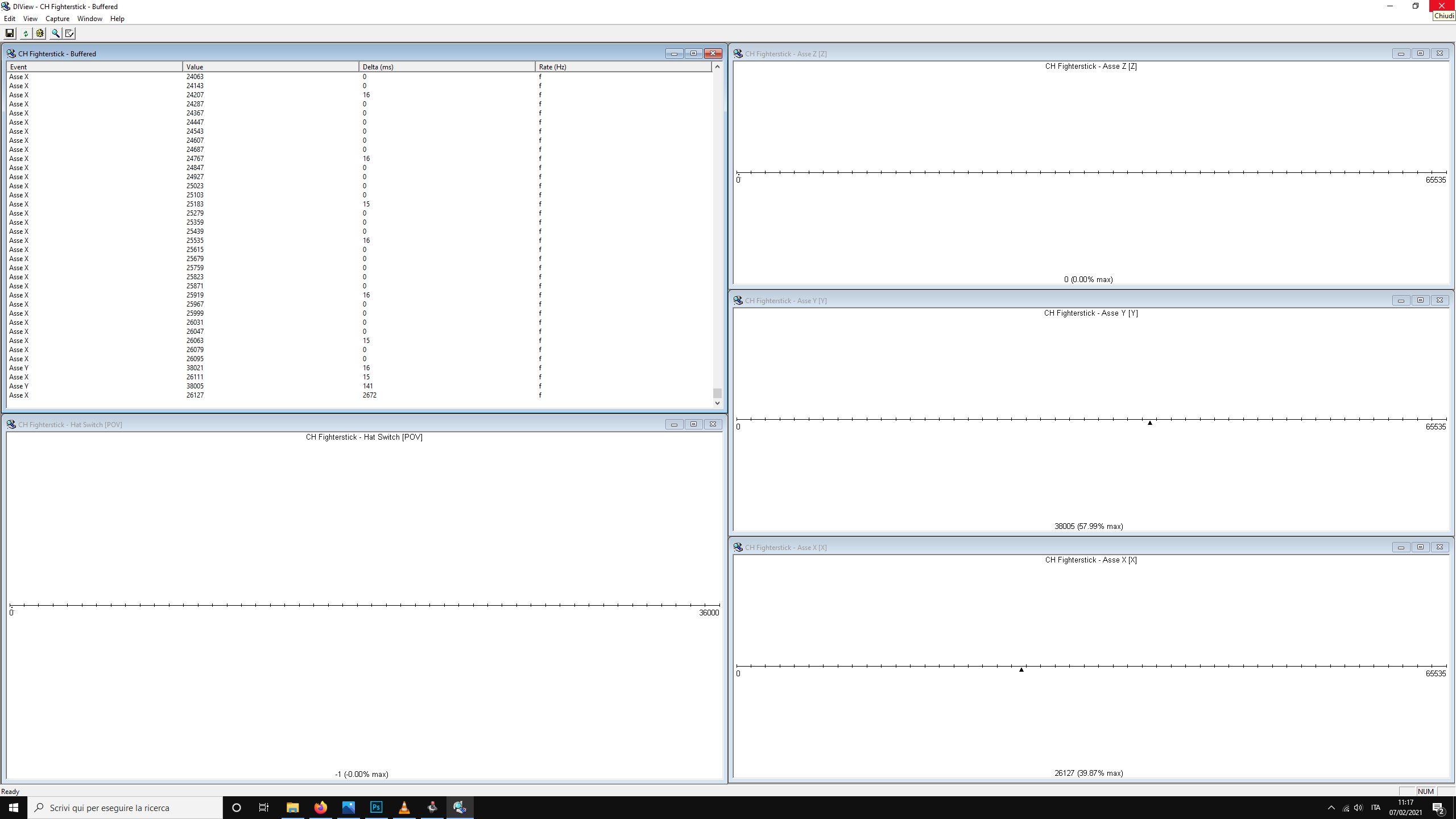This screenshot has width=1456, height=819.
Task: Click the Windows search box
Action: tap(125, 808)
